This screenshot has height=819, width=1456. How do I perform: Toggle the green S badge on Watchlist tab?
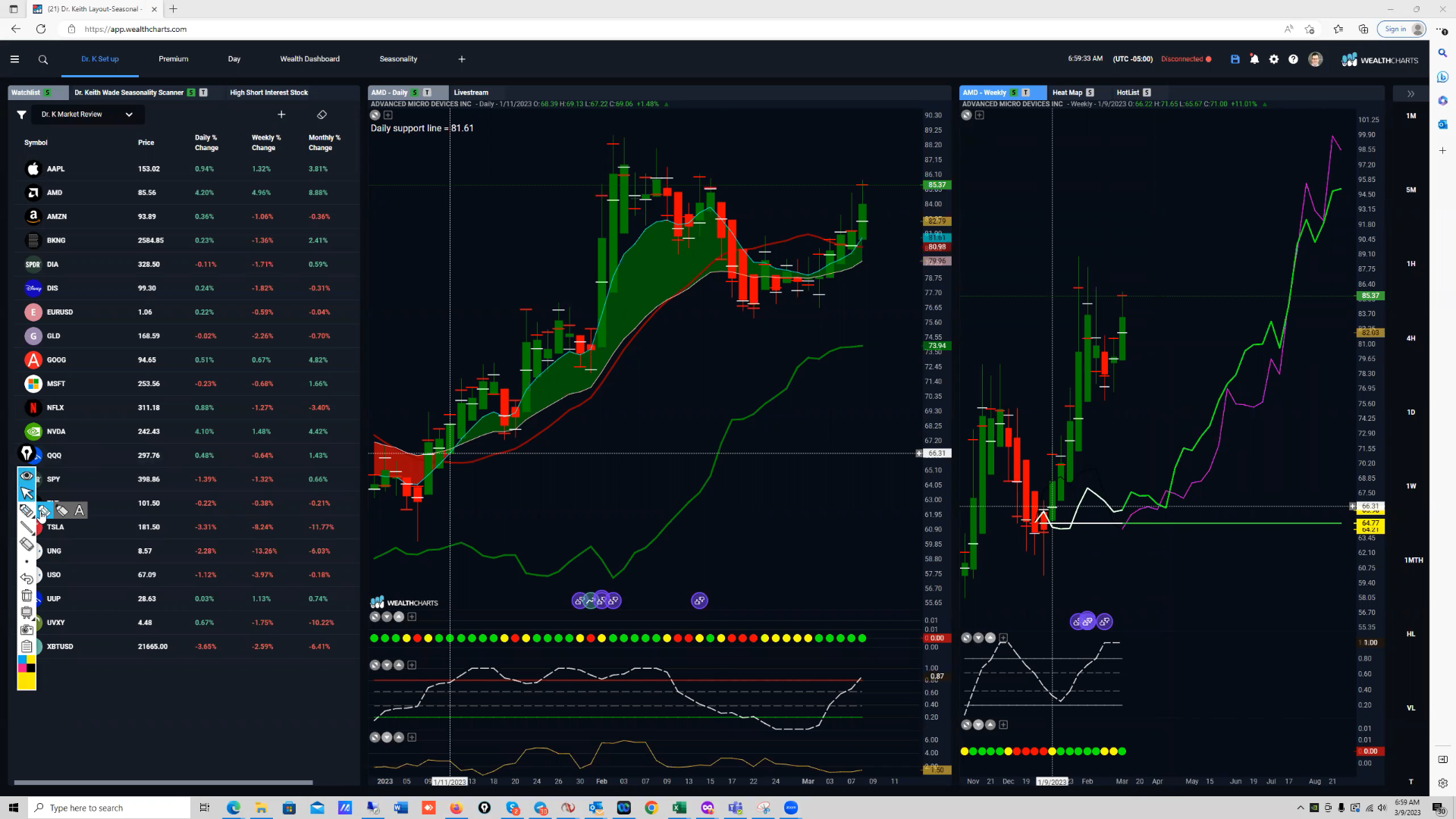click(x=48, y=93)
